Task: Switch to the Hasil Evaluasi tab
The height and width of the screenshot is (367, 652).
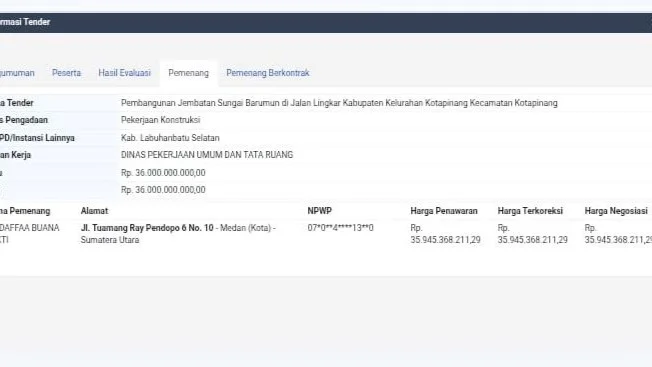Action: click(x=124, y=73)
